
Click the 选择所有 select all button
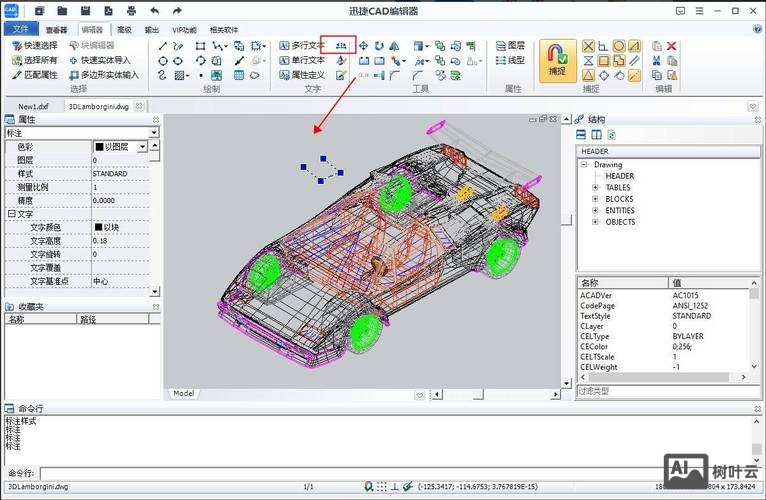[x=34, y=60]
